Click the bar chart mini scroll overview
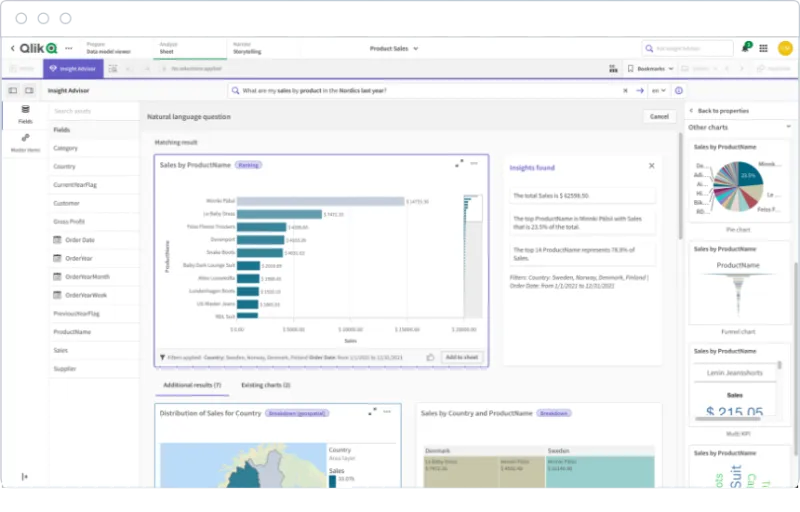This screenshot has height=512, width=800. [472, 255]
